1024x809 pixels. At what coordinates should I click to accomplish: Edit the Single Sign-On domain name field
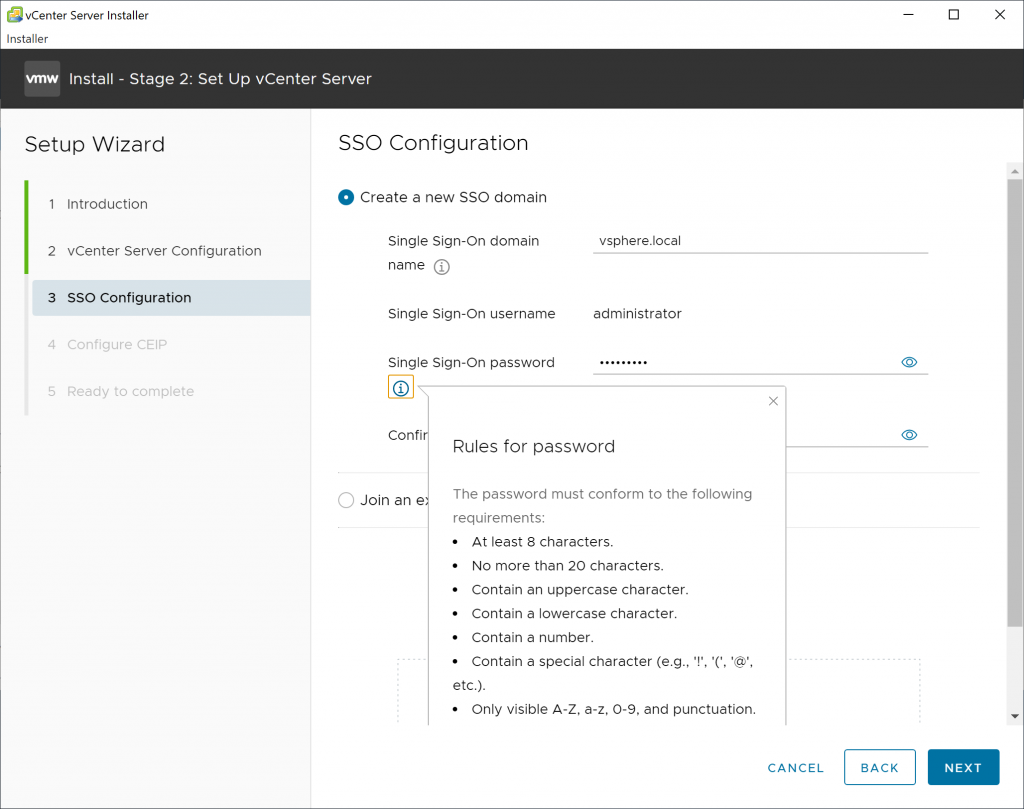pos(760,241)
